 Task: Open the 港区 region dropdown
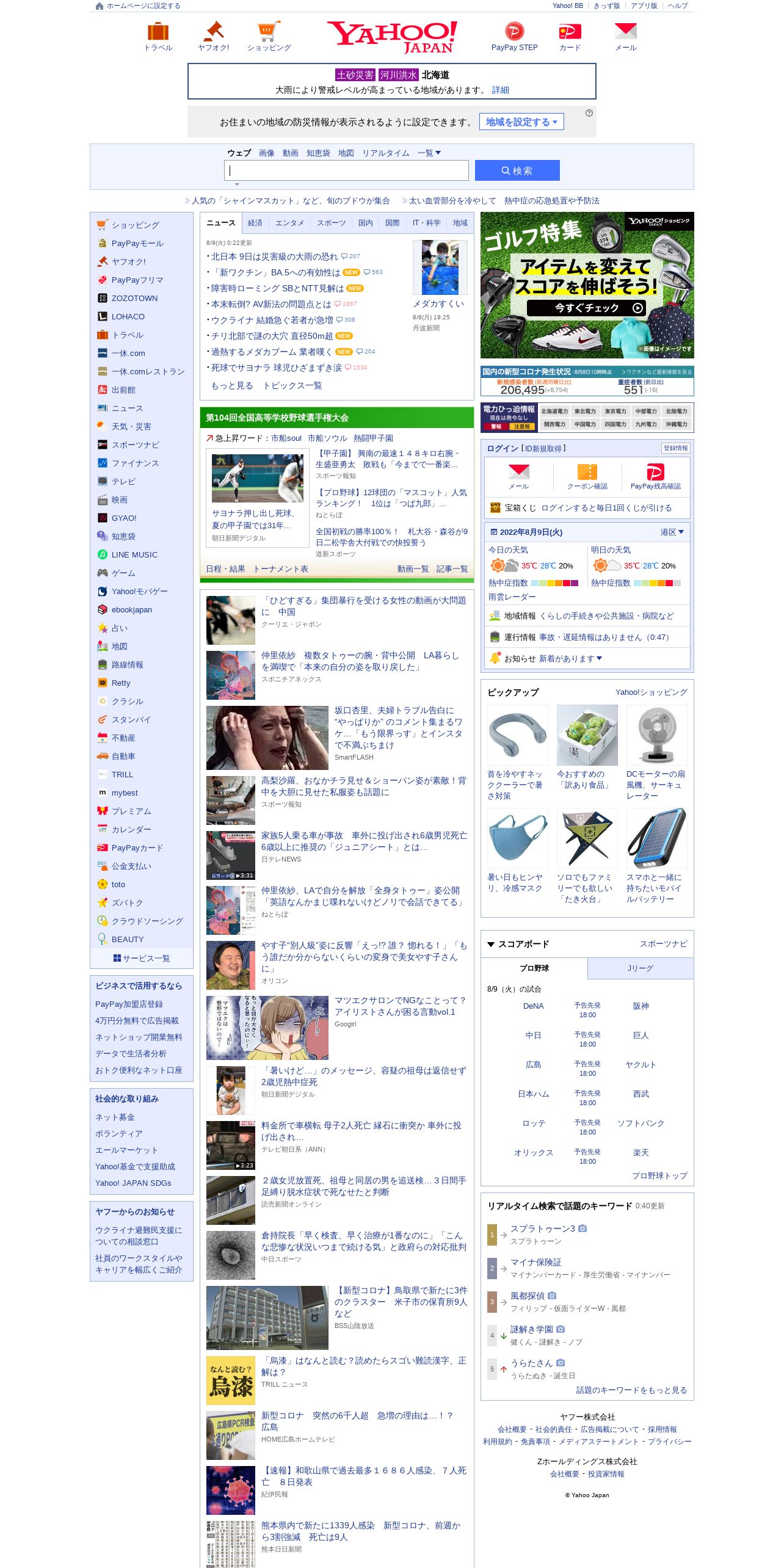coord(672,532)
